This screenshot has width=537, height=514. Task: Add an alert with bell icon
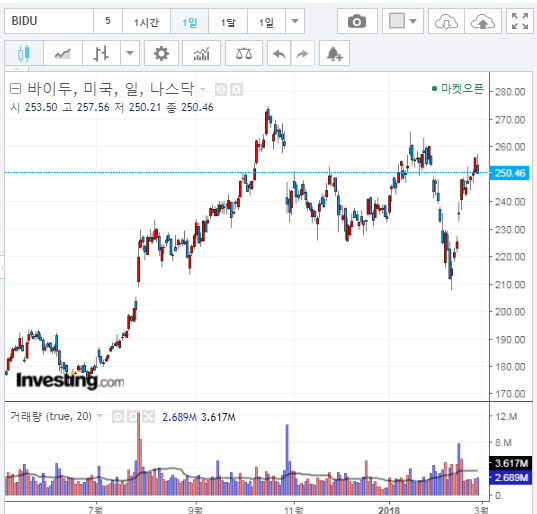click(334, 53)
